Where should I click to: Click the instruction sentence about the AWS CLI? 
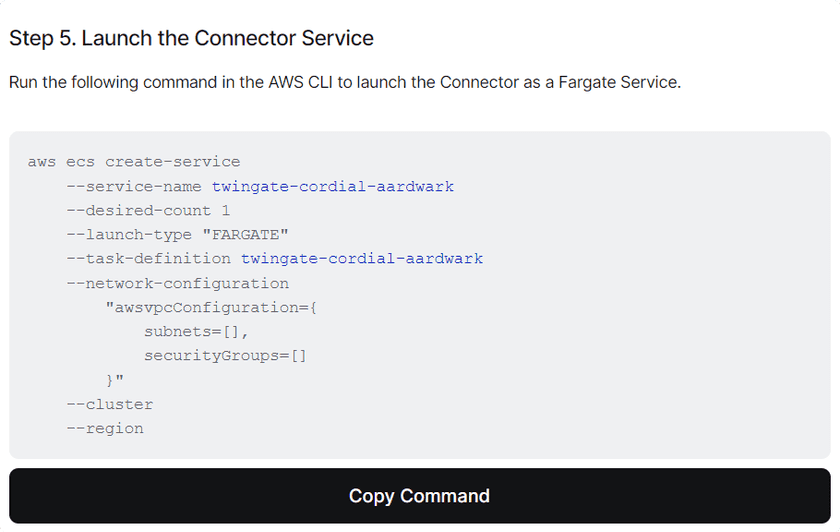click(344, 82)
